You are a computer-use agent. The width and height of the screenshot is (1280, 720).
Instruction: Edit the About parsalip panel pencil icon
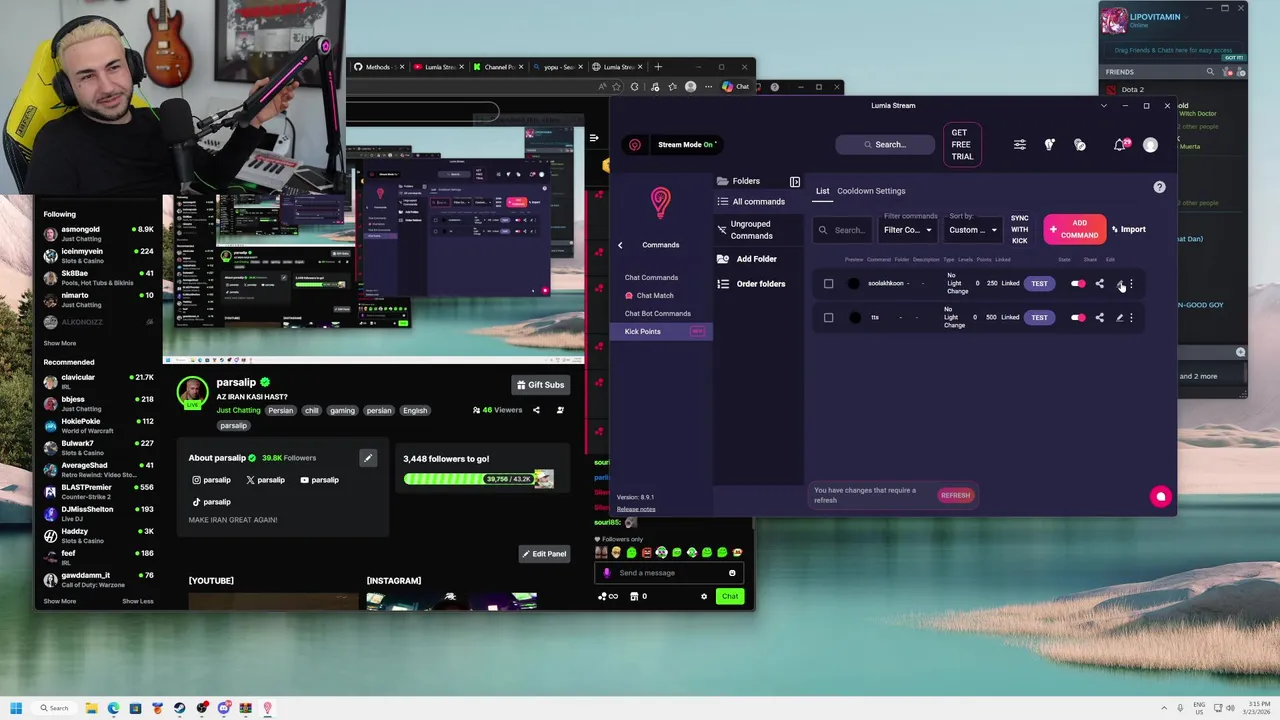pyautogui.click(x=368, y=458)
